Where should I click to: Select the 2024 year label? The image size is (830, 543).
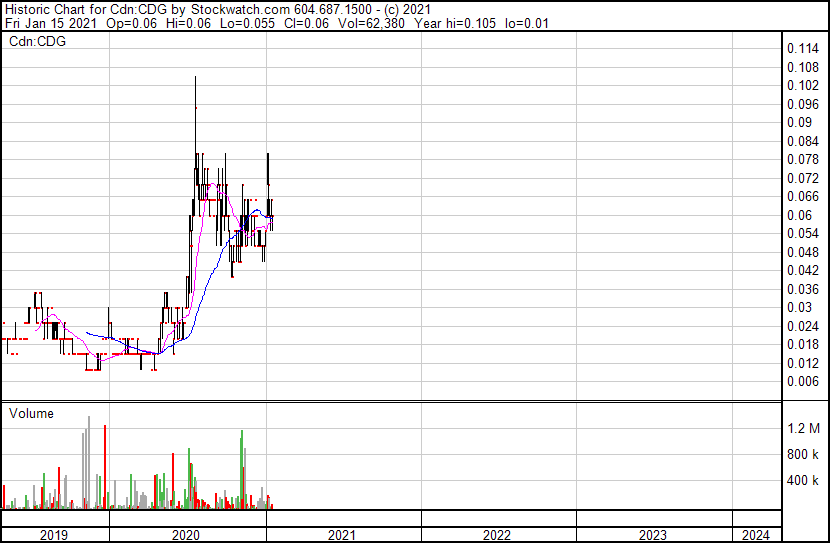coord(755,535)
